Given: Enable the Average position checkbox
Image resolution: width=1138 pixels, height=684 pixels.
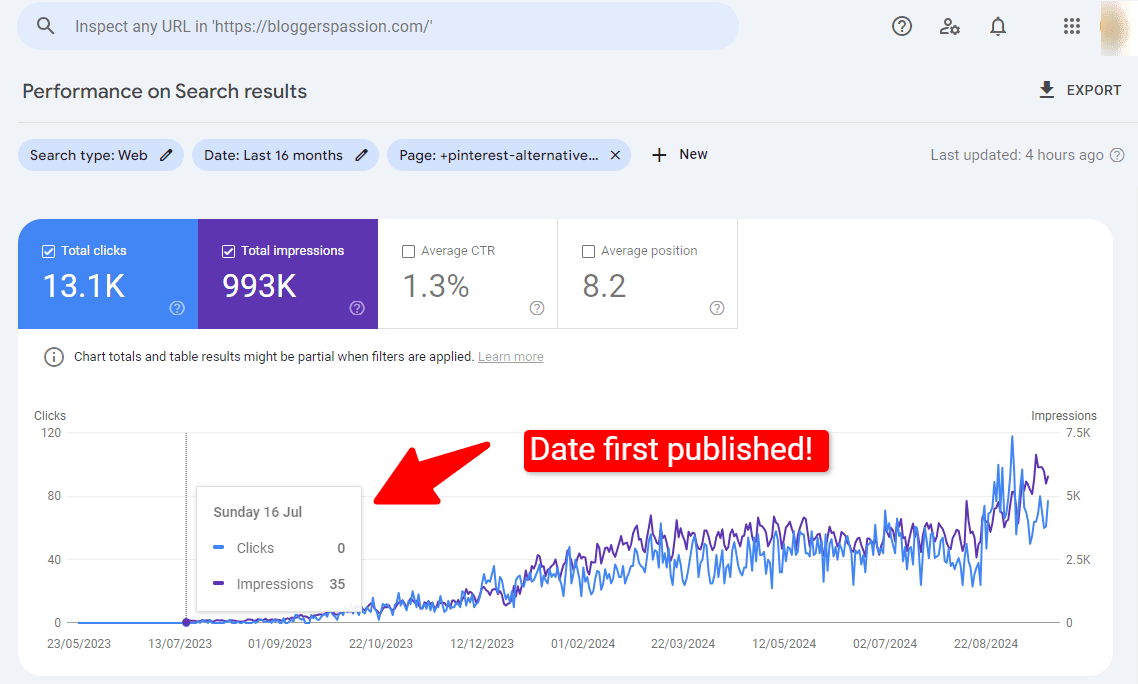Looking at the screenshot, I should pyautogui.click(x=588, y=251).
